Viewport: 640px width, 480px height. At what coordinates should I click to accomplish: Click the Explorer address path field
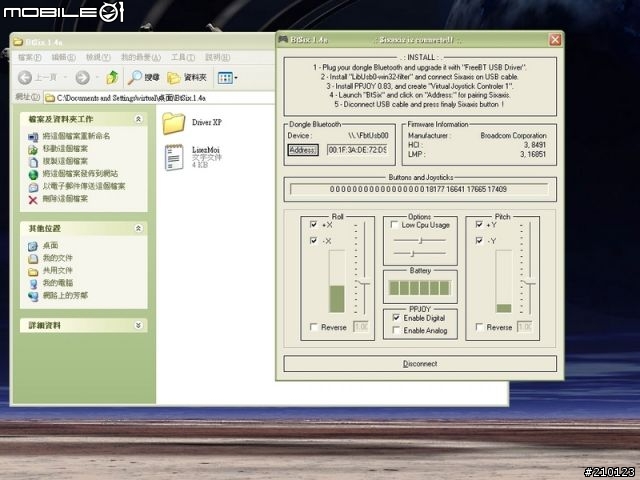tap(159, 98)
